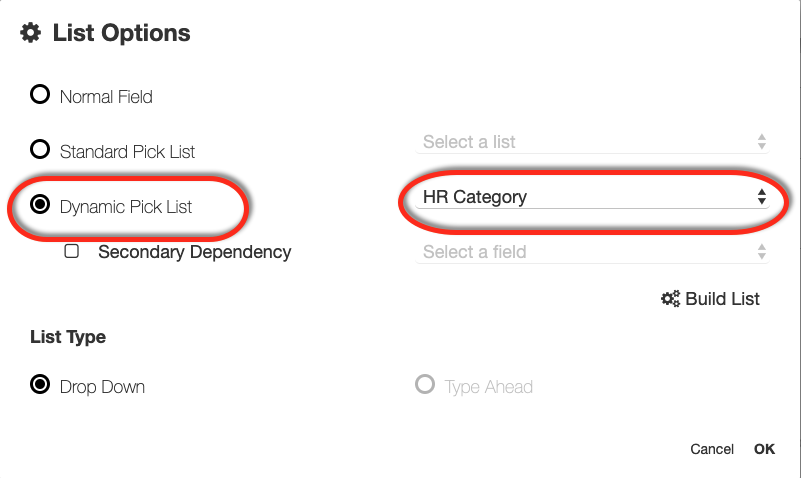Click the List Type section heading

68,337
